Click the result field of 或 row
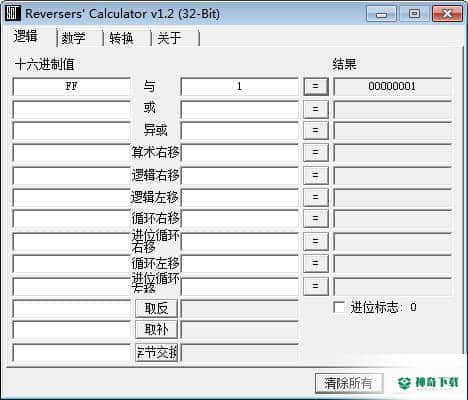The height and width of the screenshot is (400, 468). coord(392,109)
